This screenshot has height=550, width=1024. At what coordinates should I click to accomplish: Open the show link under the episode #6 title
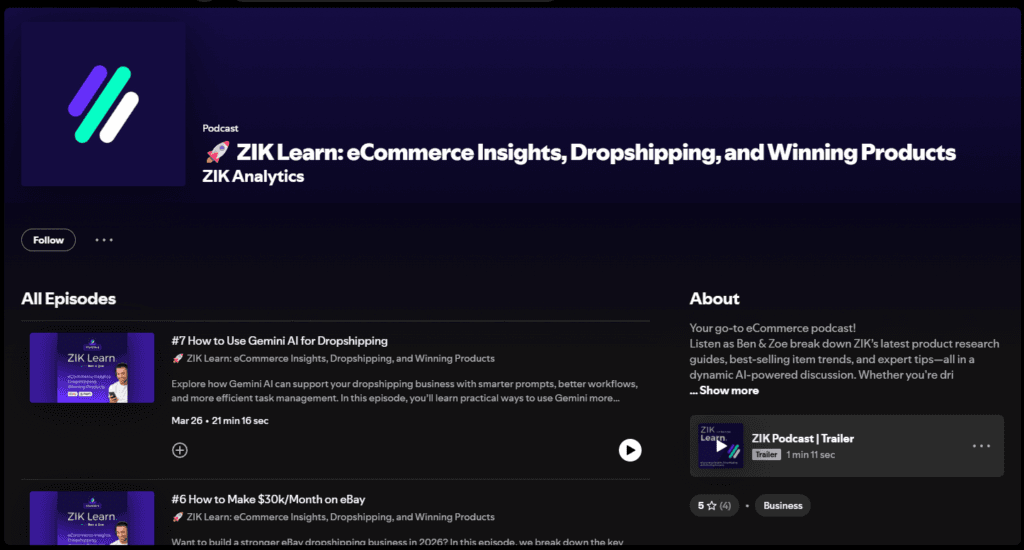click(x=340, y=517)
